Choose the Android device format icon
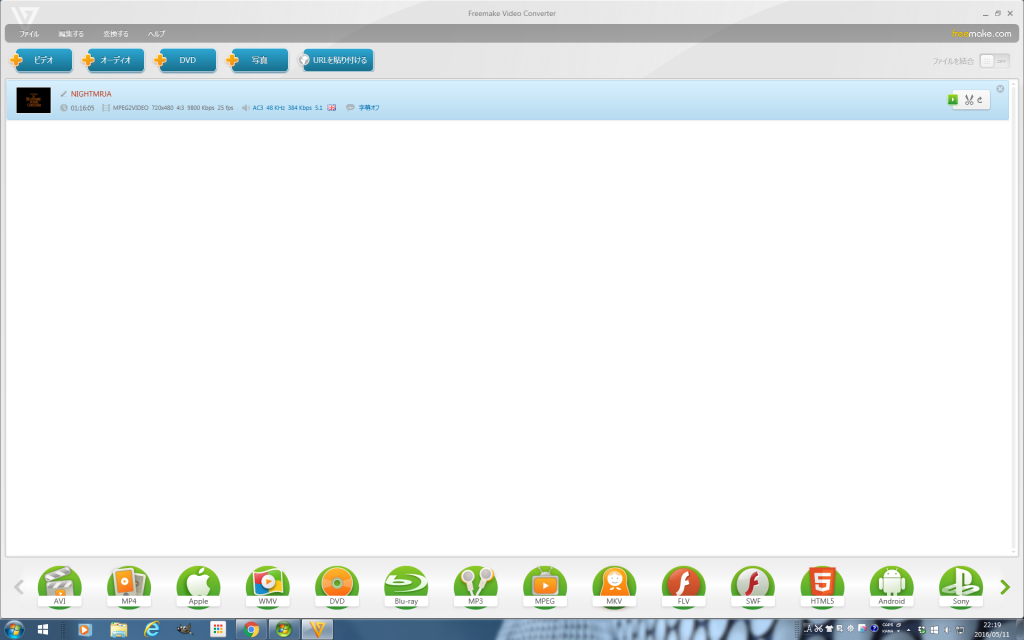1024x640 pixels. tap(891, 584)
